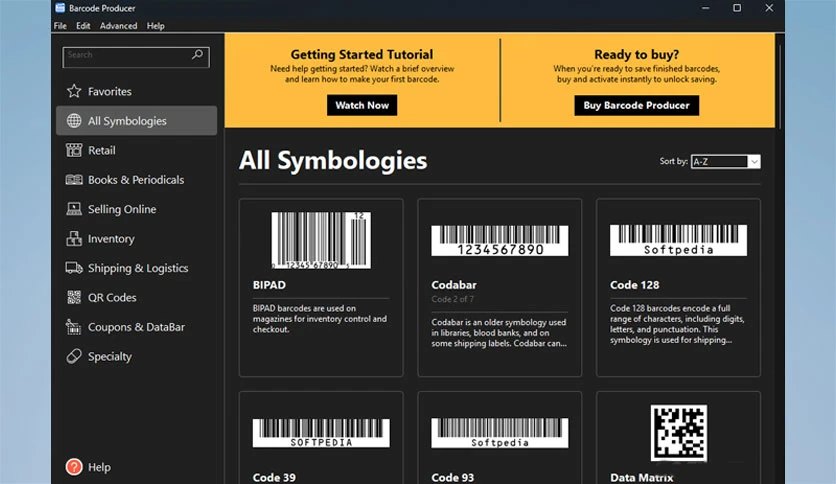Viewport: 836px width, 484px height.
Task: Click the Watch Now button
Action: [362, 105]
